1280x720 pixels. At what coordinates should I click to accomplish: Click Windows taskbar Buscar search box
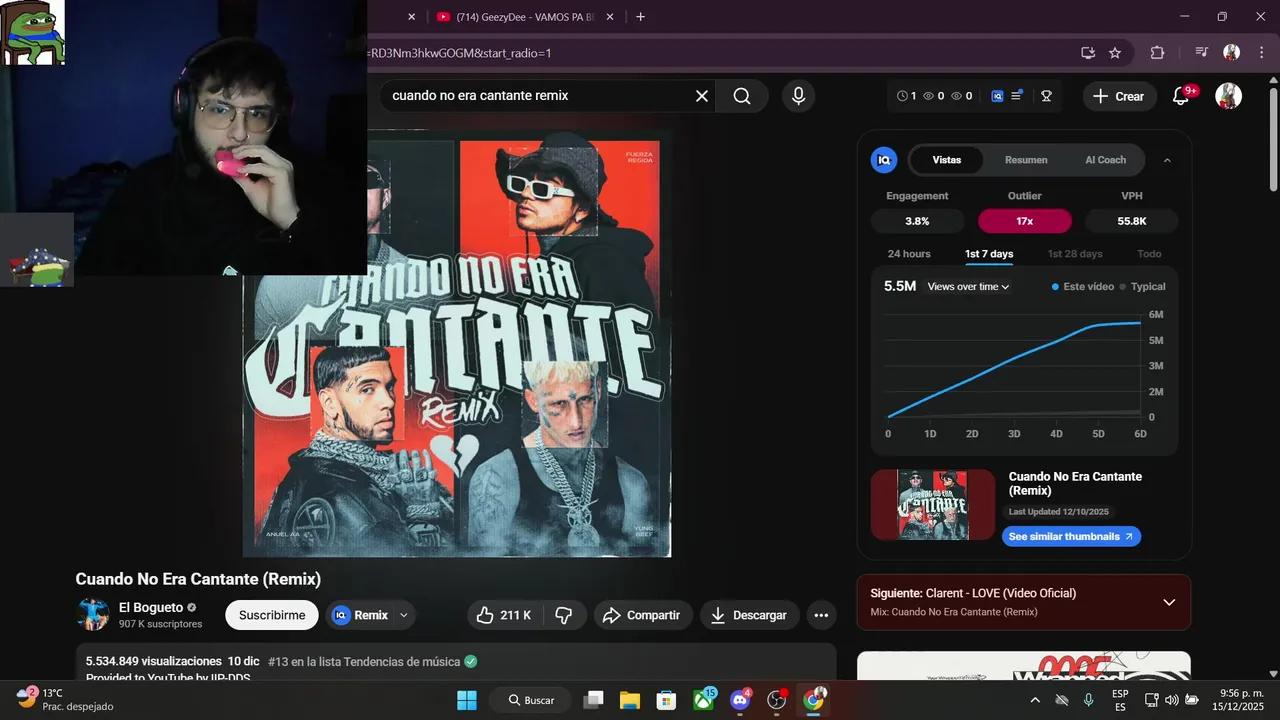click(531, 700)
